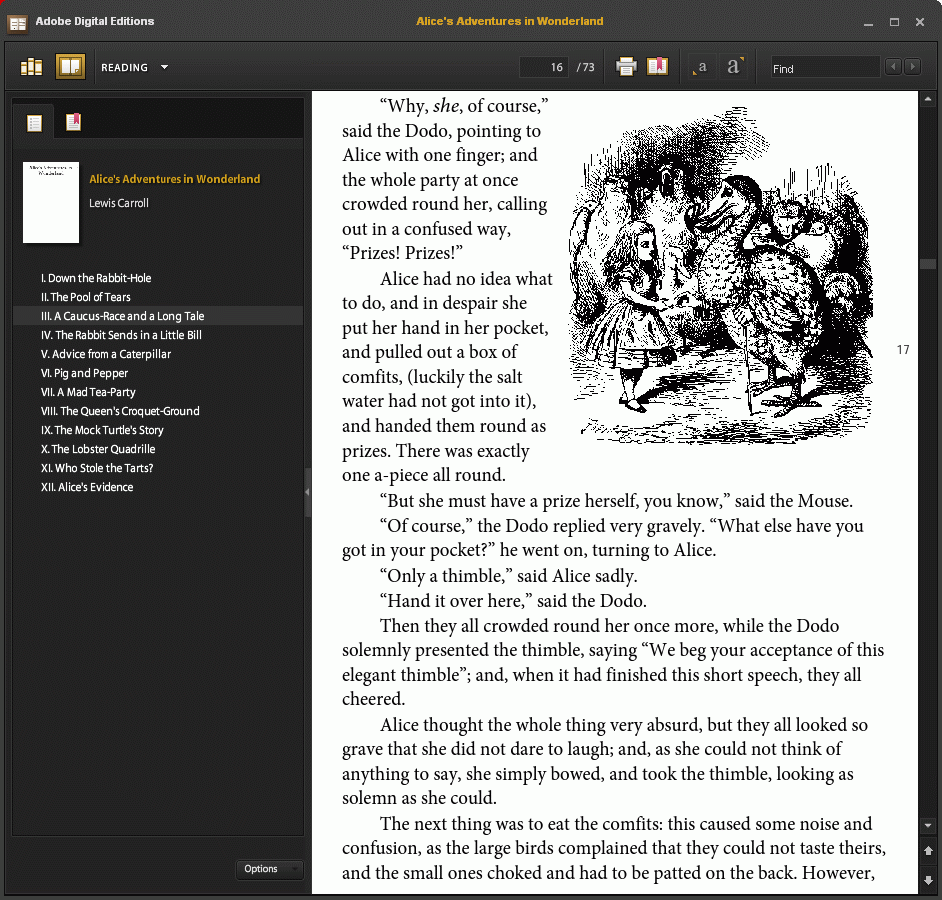Screen dimensions: 942x900
Task: Click the Dodo and Alice illustration
Action: [x=720, y=276]
